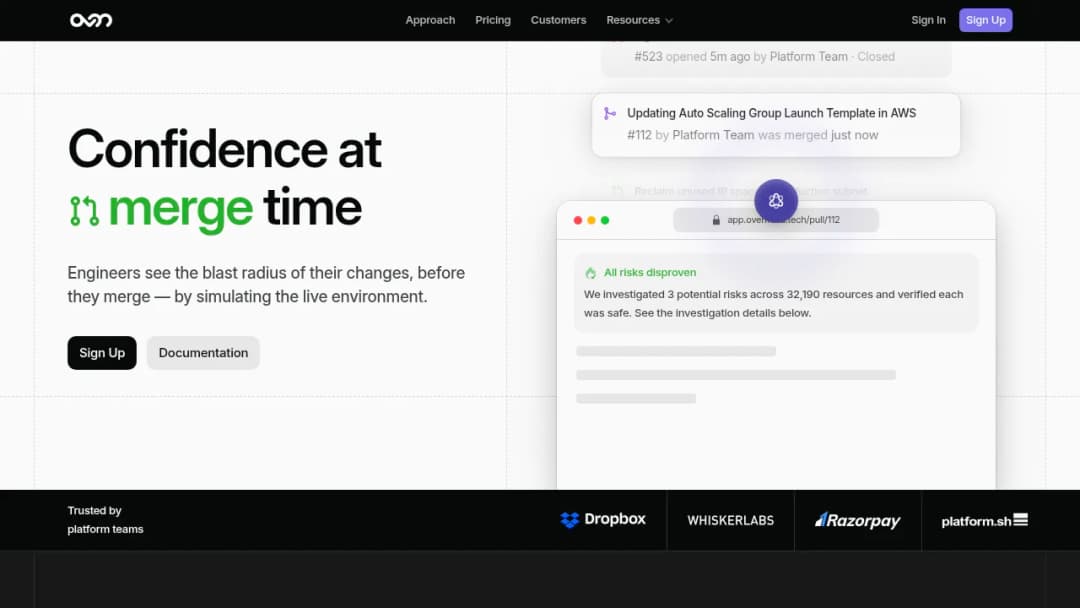
Task: Expand the Resources dropdown menu
Action: (x=639, y=20)
